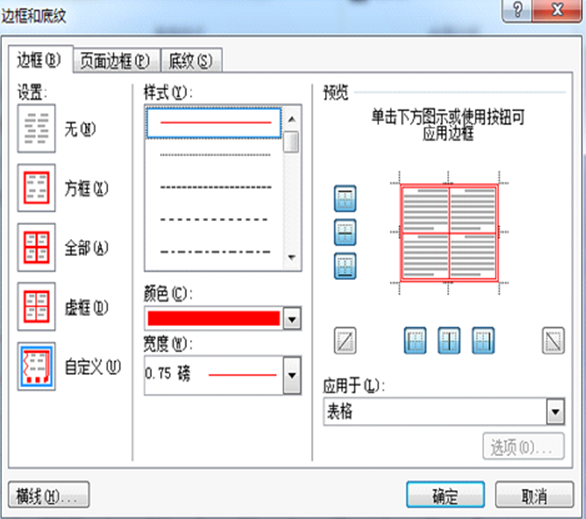Toggle the inside vertical border button
Screen dimensions: 586x519
[449, 340]
